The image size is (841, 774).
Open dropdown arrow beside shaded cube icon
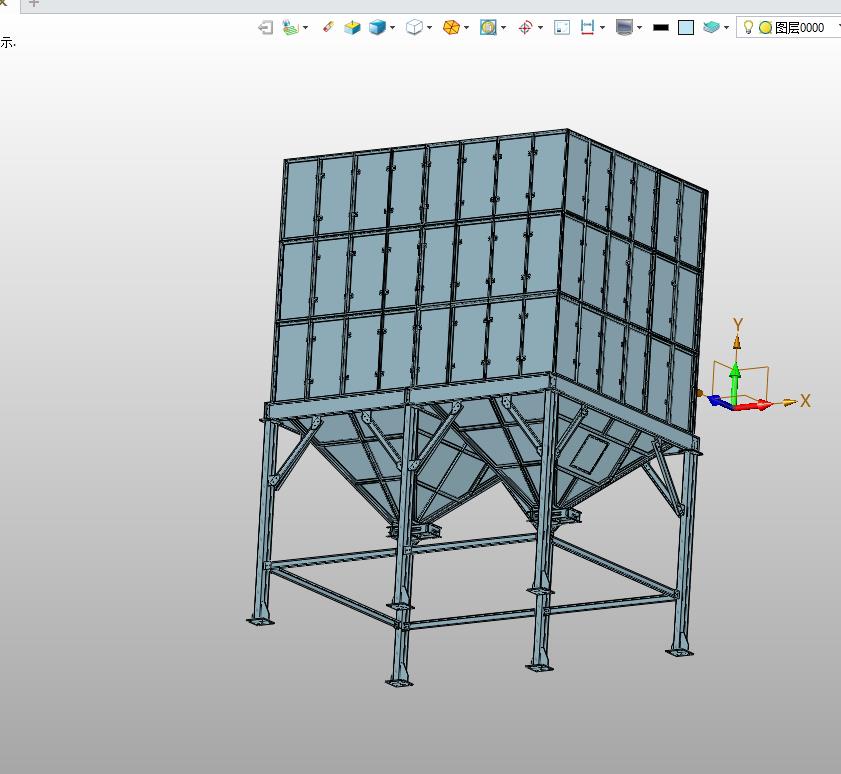point(393,28)
